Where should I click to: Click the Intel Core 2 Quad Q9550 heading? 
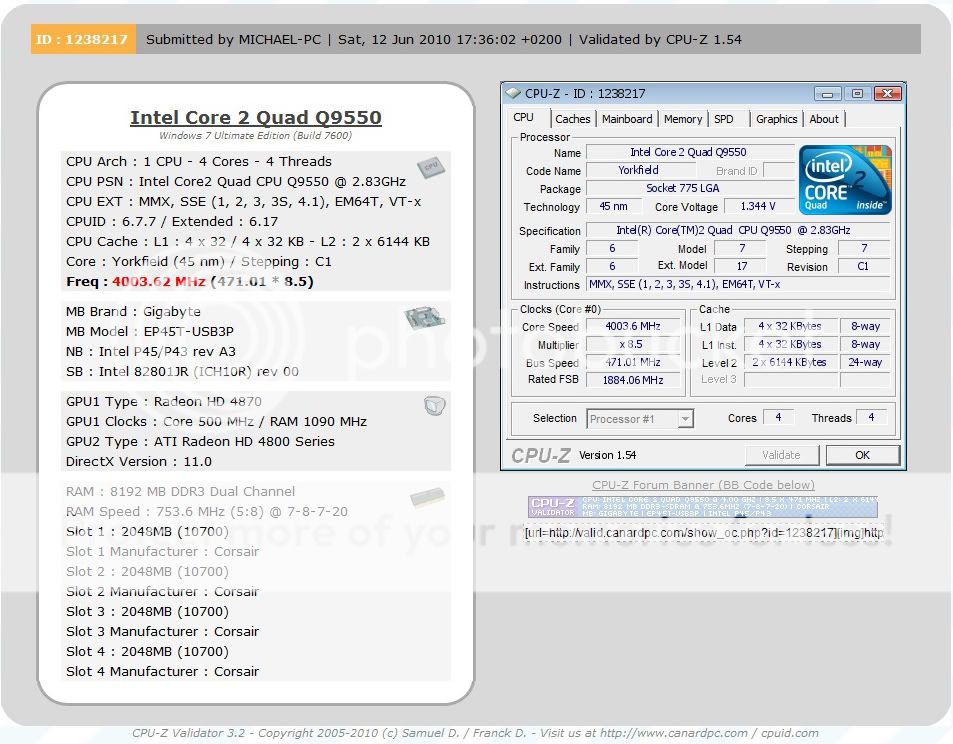coord(255,117)
